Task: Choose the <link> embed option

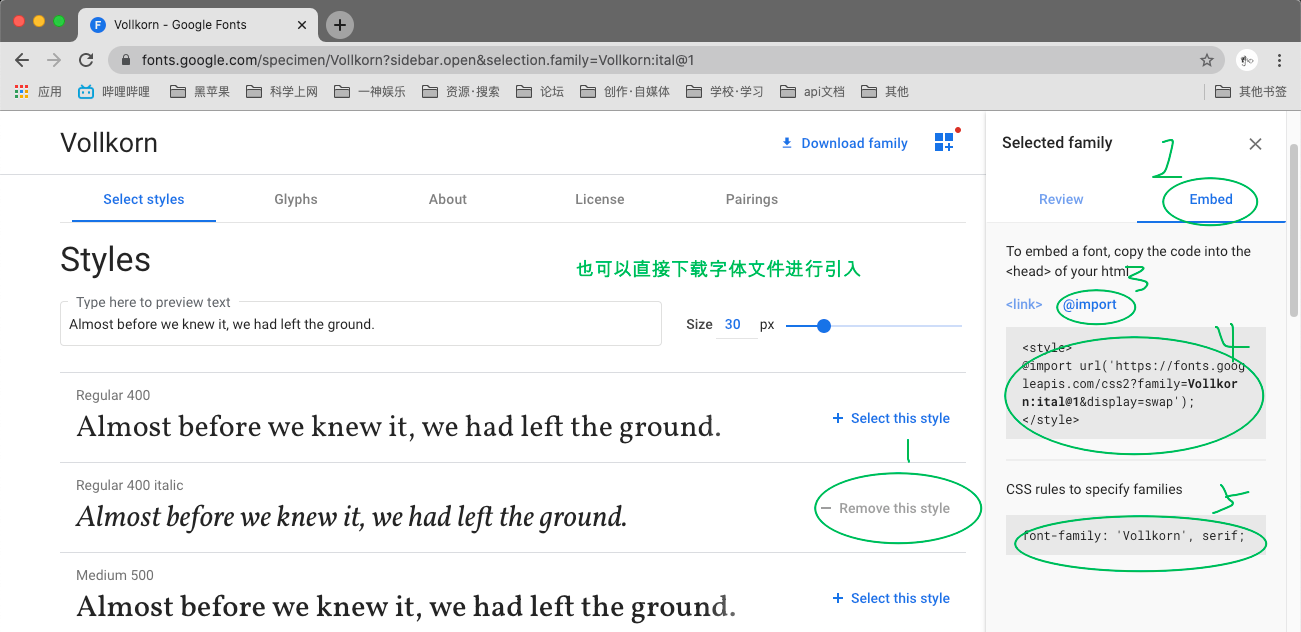Action: [1024, 304]
